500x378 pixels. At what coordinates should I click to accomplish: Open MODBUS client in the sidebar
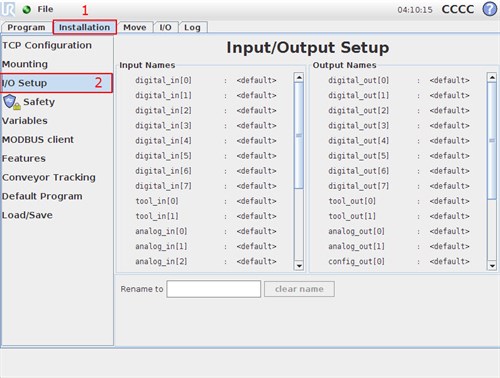(38, 139)
